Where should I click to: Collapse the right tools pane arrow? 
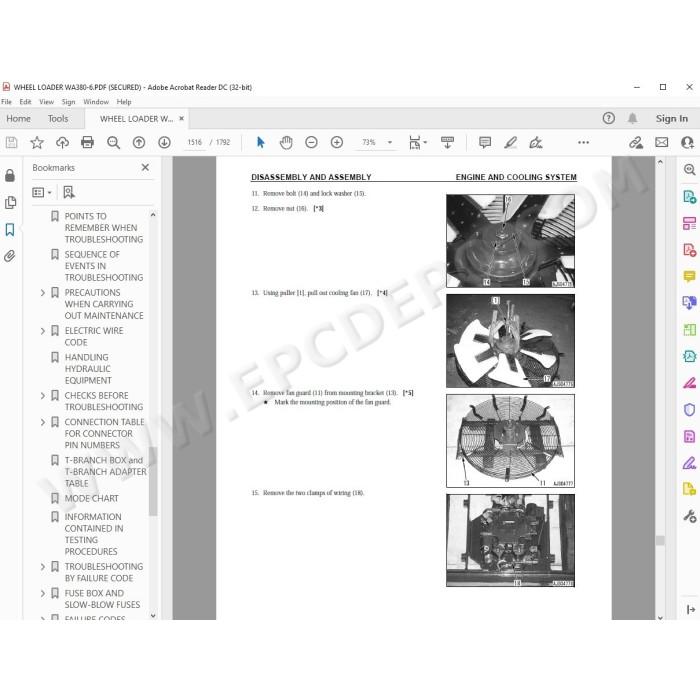691,609
